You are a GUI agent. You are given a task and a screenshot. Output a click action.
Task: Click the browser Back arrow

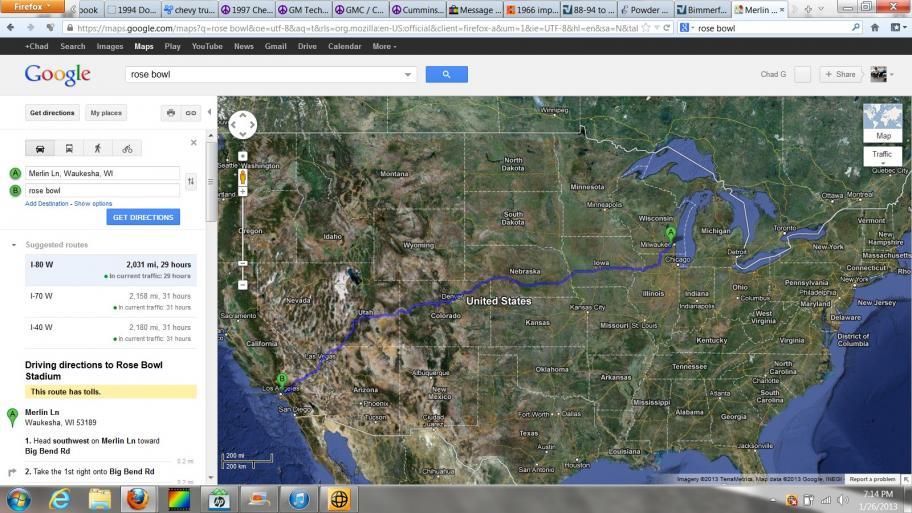point(10,27)
